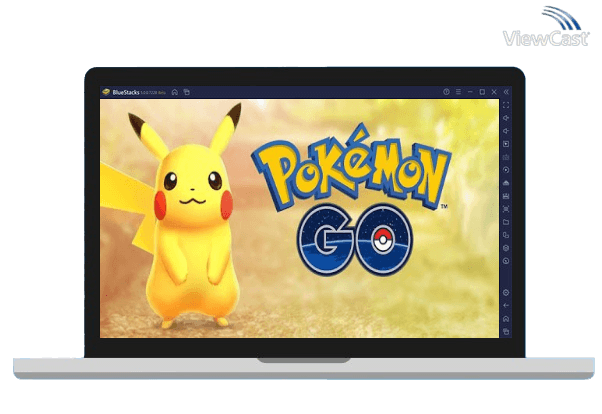Image resolution: width=602 pixels, height=414 pixels.
Task: Click the APK install icon in side toolbar
Action: (x=506, y=196)
